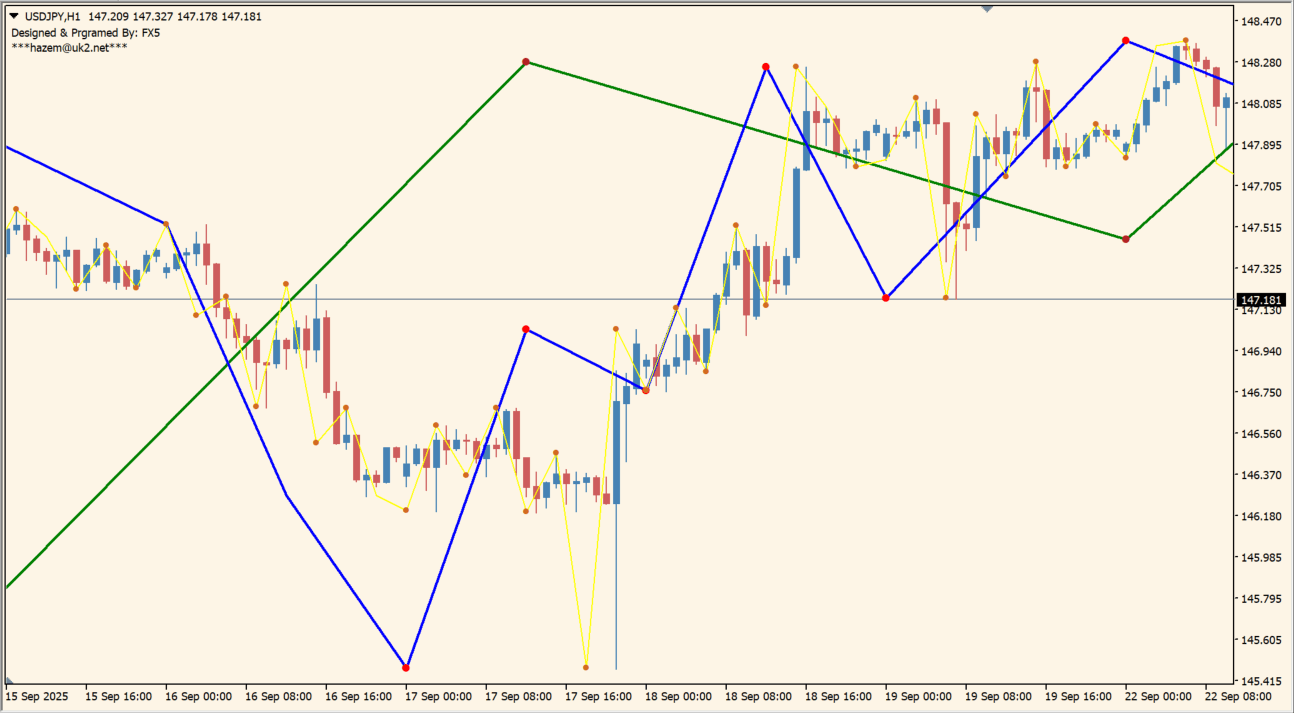
Task: Click the red zigzag high point after 18 Sep 08:00
Action: (766, 67)
